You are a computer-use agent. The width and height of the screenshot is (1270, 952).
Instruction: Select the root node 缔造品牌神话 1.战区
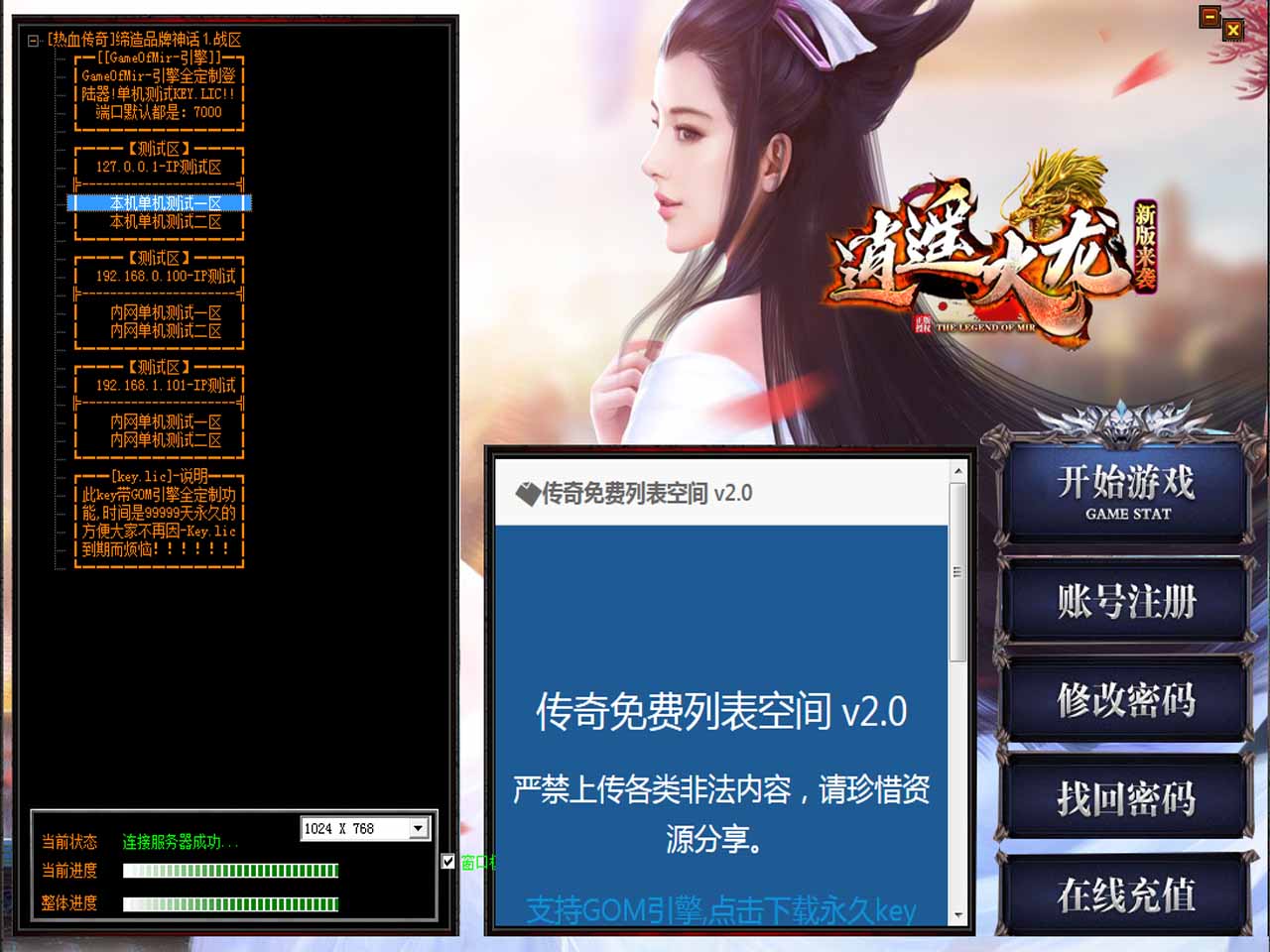[x=145, y=40]
